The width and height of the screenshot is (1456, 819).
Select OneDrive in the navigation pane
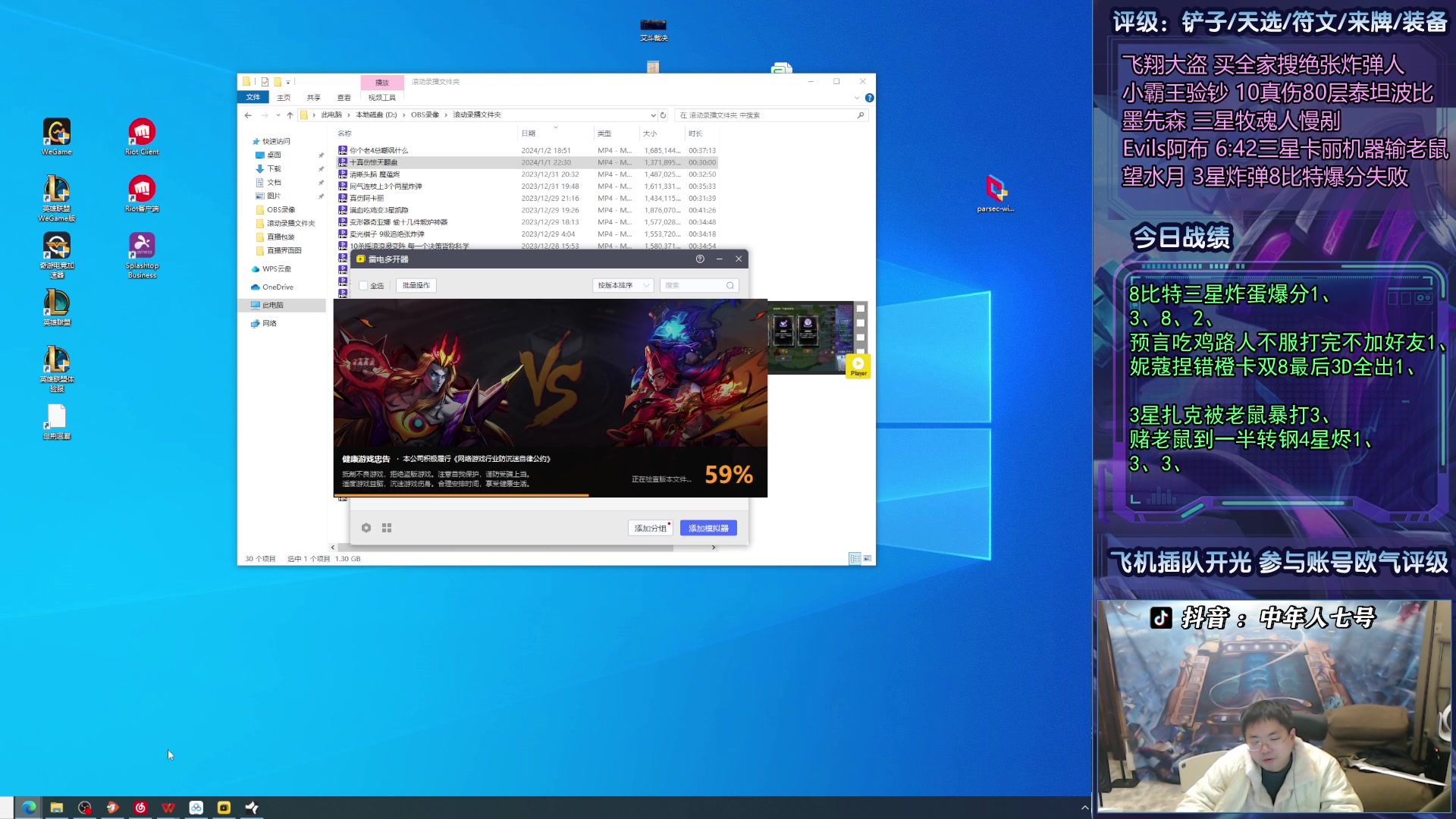click(x=278, y=287)
